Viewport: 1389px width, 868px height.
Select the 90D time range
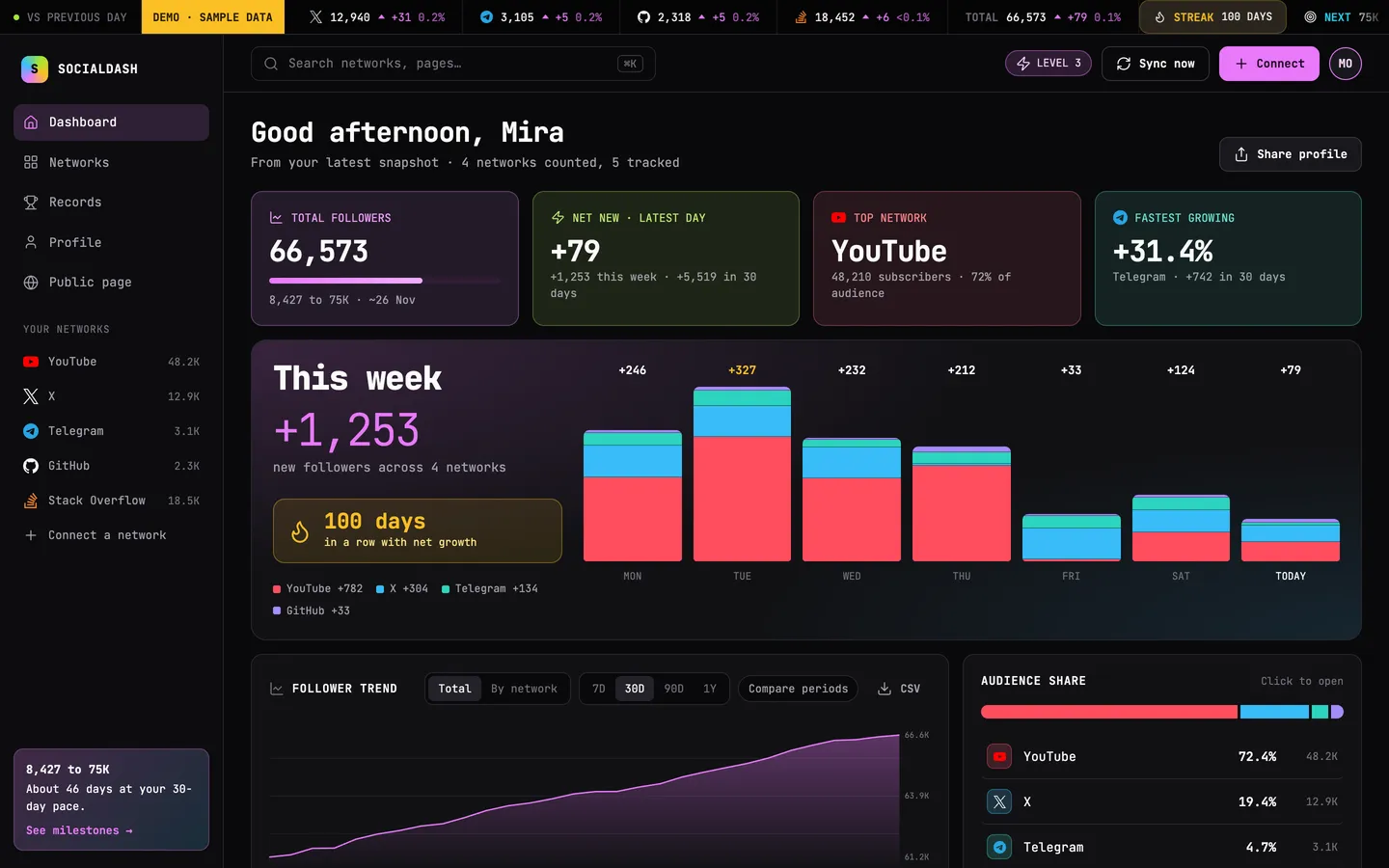[x=674, y=689]
